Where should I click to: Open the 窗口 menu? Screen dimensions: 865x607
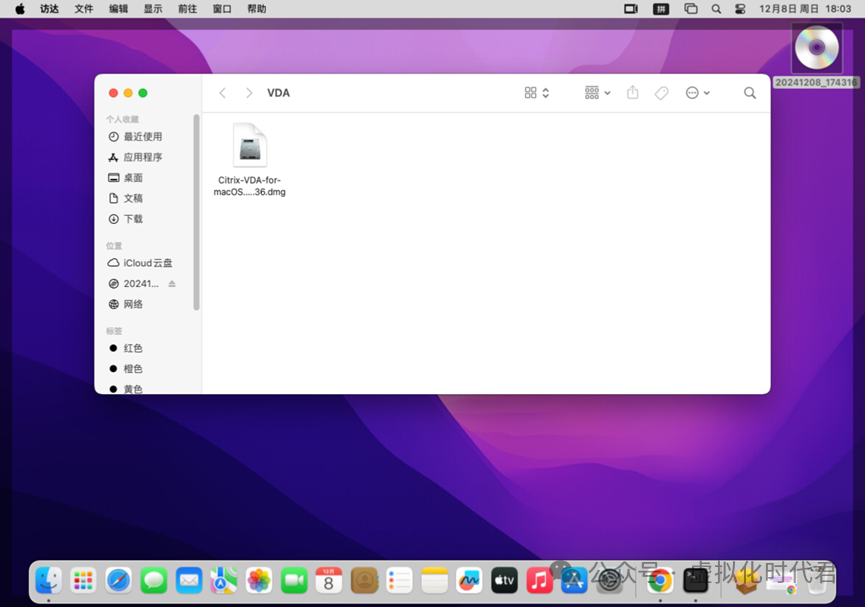pyautogui.click(x=222, y=9)
